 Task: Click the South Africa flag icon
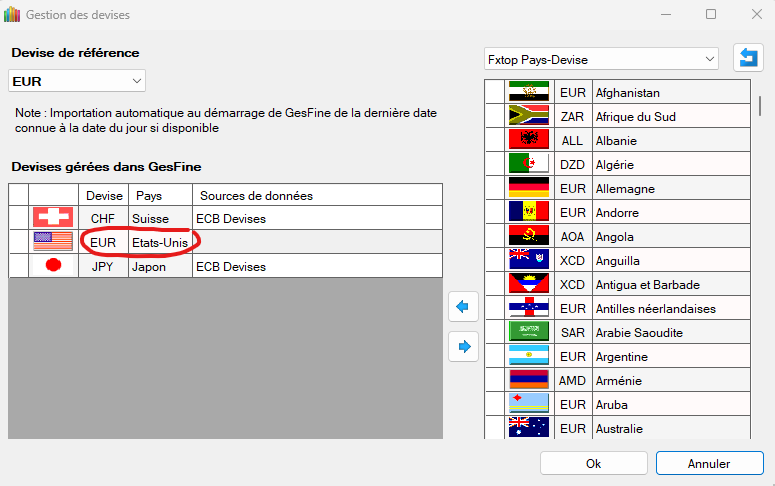pyautogui.click(x=528, y=117)
